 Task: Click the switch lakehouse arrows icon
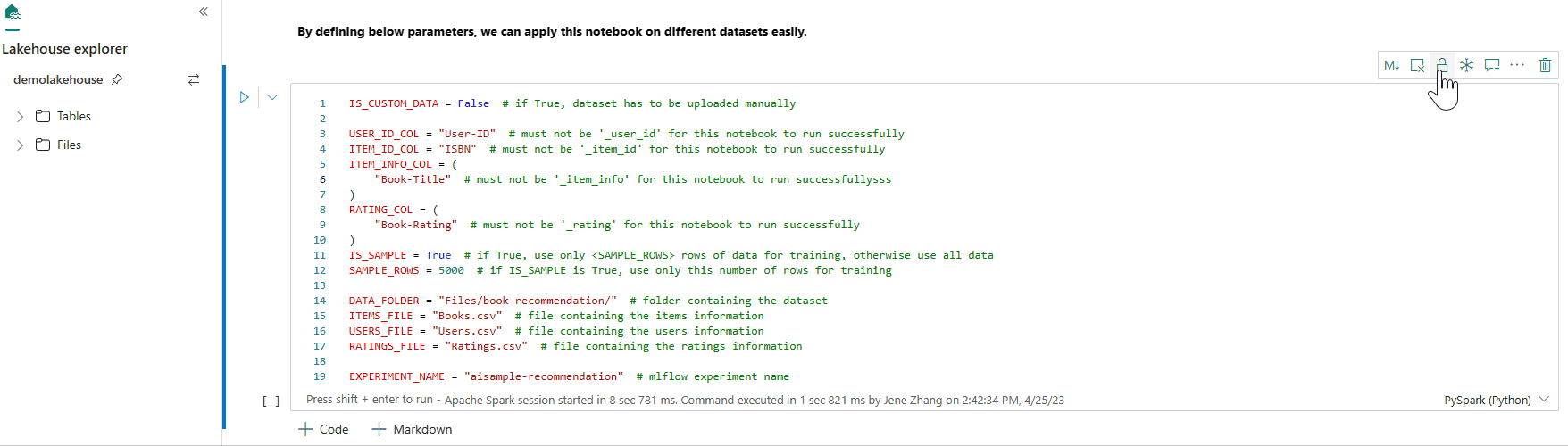194,79
